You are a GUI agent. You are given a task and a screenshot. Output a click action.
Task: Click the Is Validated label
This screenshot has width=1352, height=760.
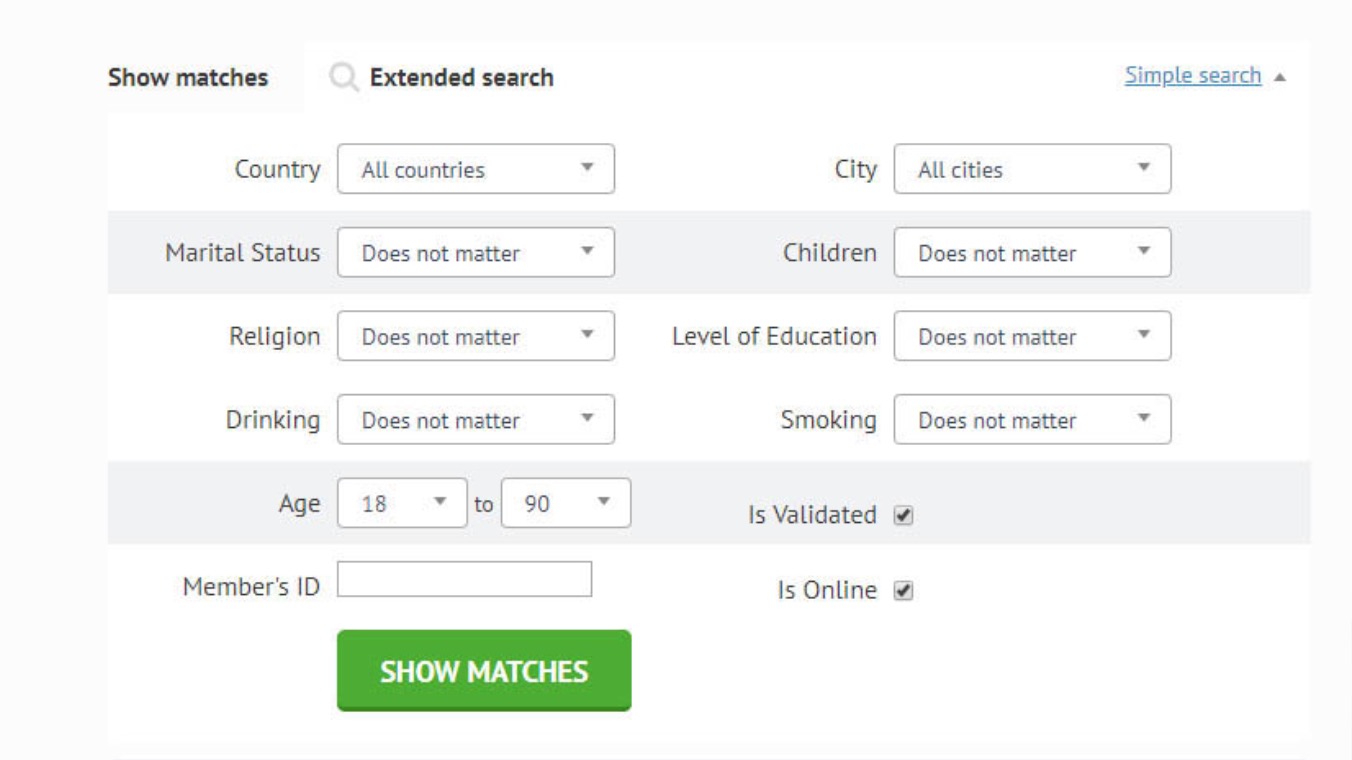pos(812,515)
